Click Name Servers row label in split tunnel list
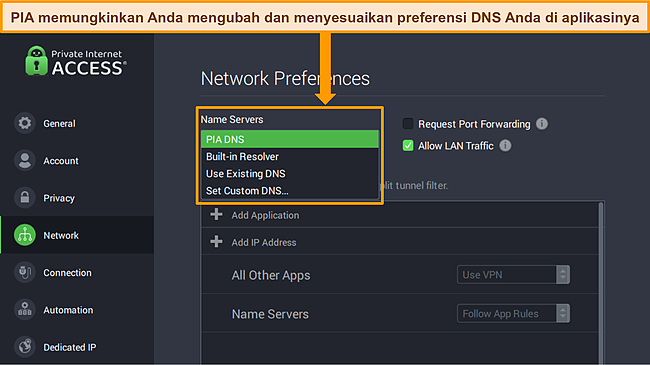 click(270, 314)
